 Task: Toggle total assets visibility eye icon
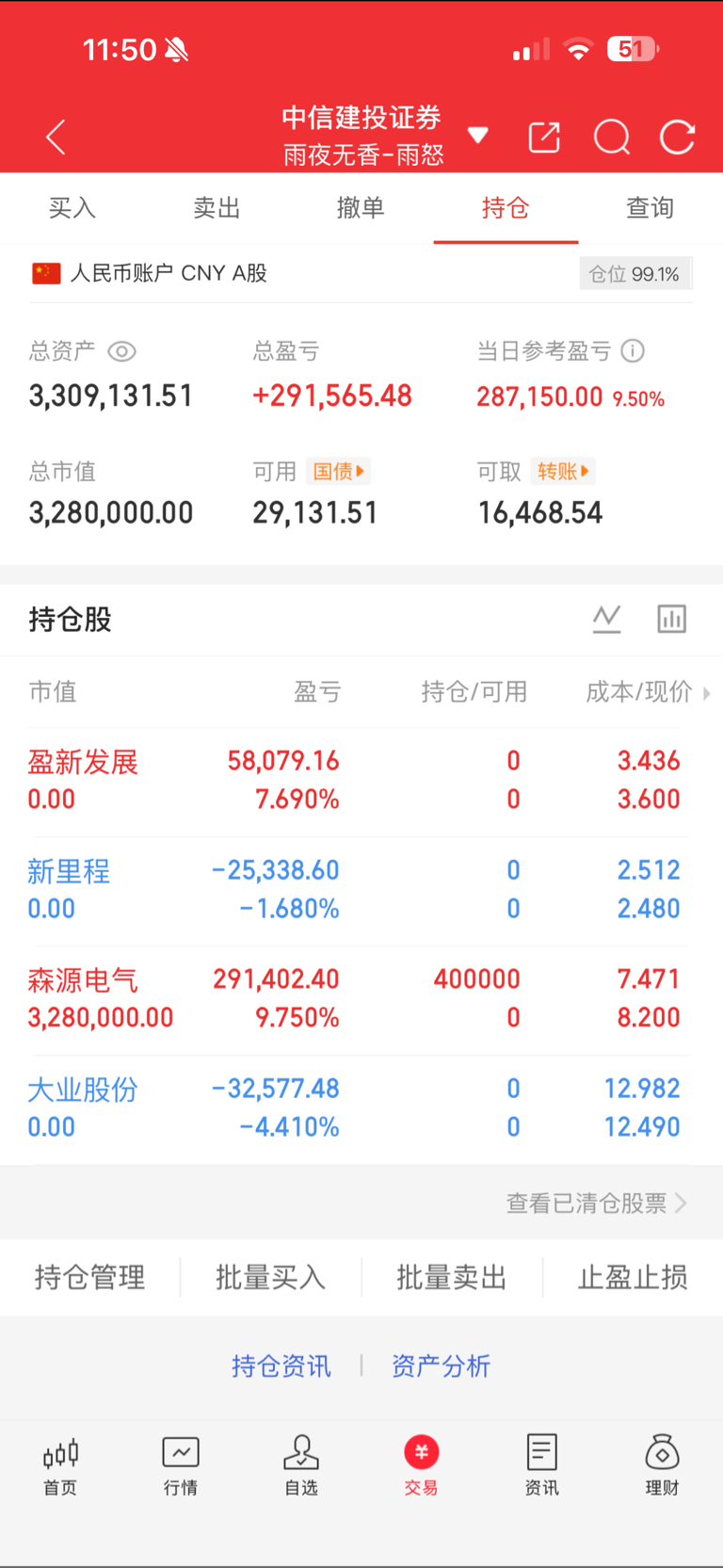click(x=122, y=352)
